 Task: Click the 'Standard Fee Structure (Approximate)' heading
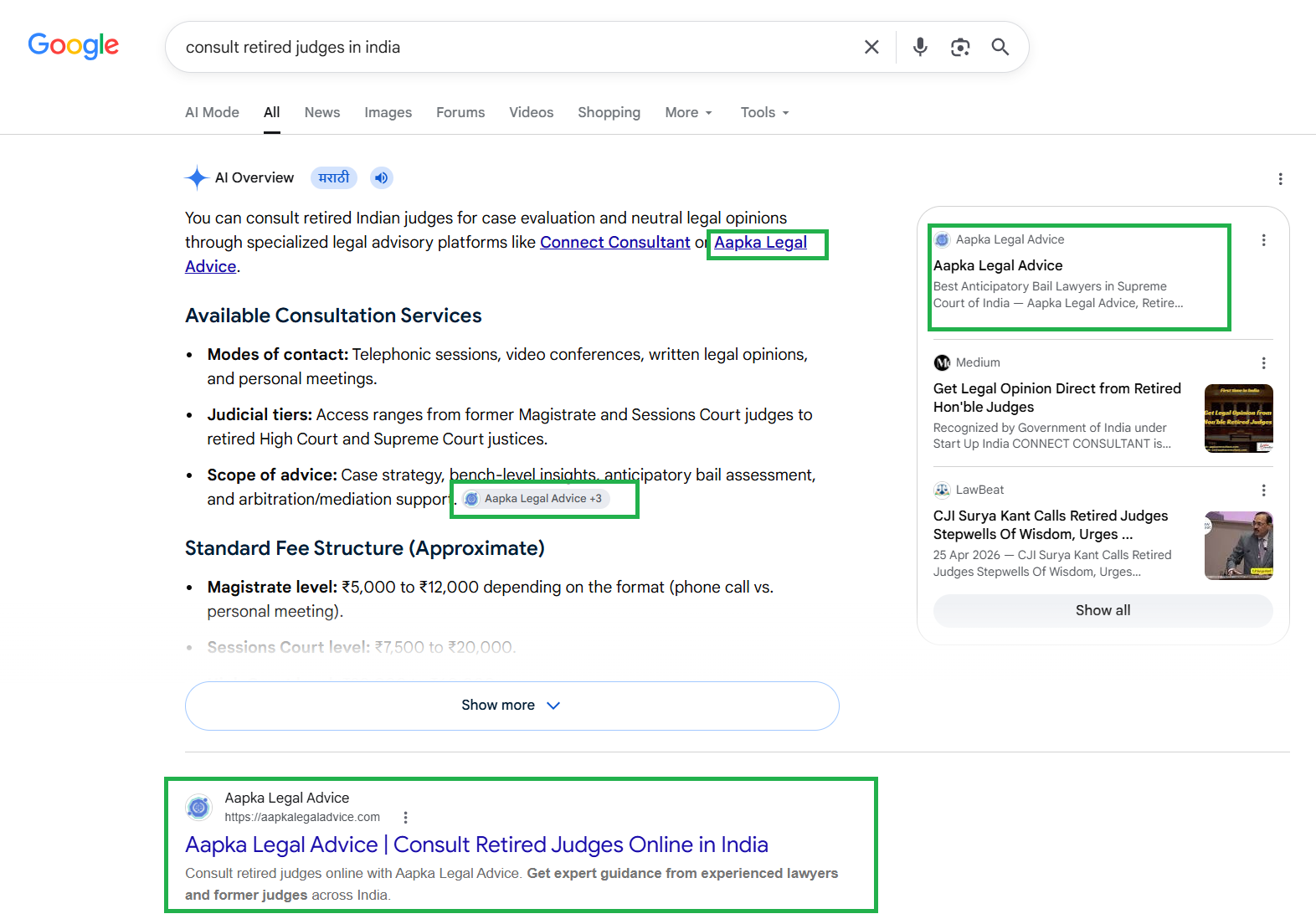click(x=365, y=548)
